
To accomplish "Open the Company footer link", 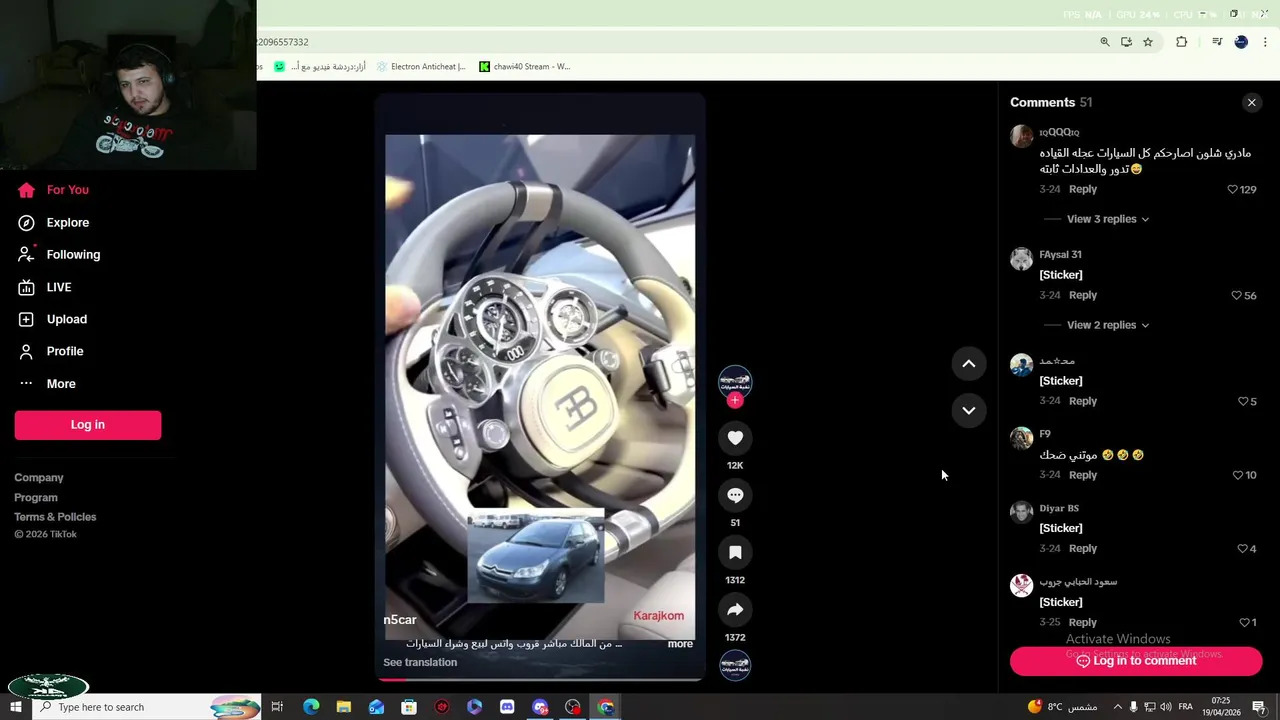I will coord(39,478).
